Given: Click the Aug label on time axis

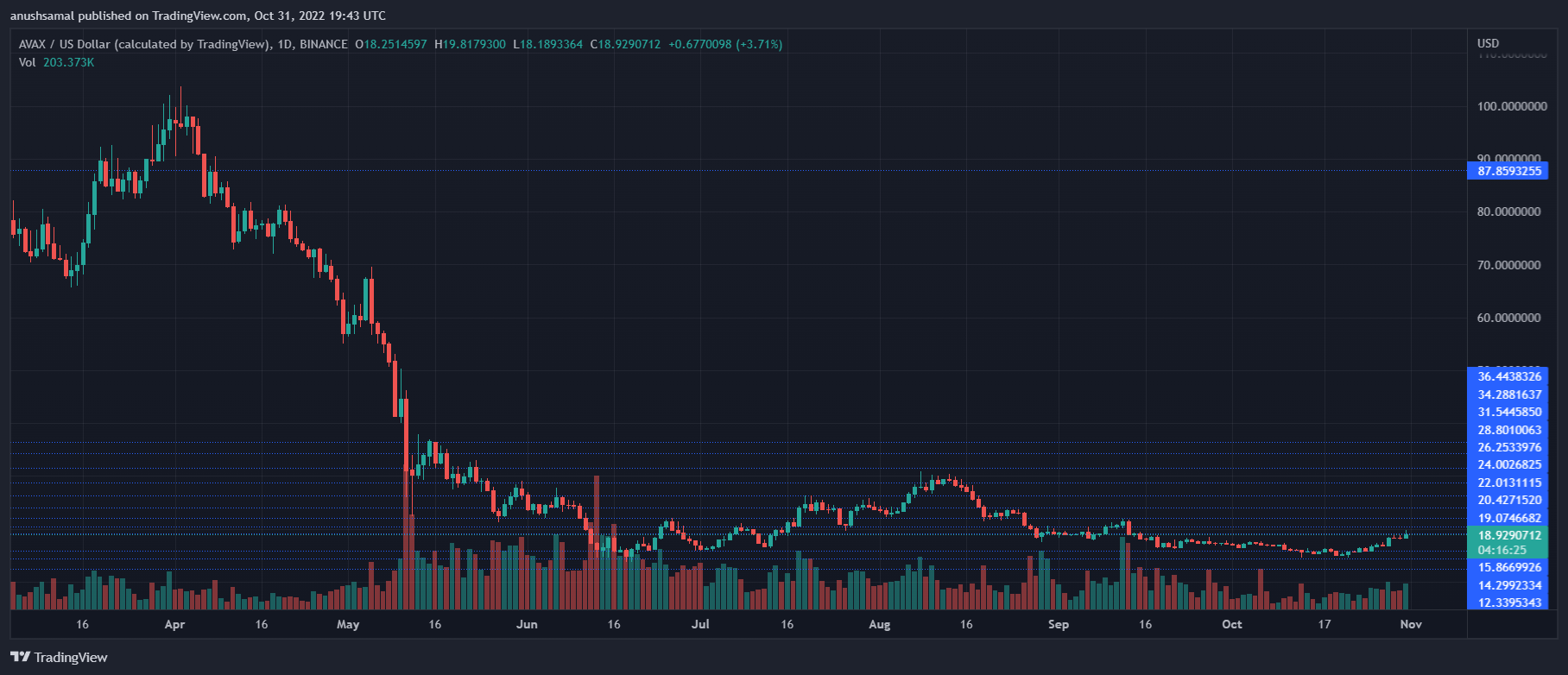Looking at the screenshot, I should (x=879, y=624).
